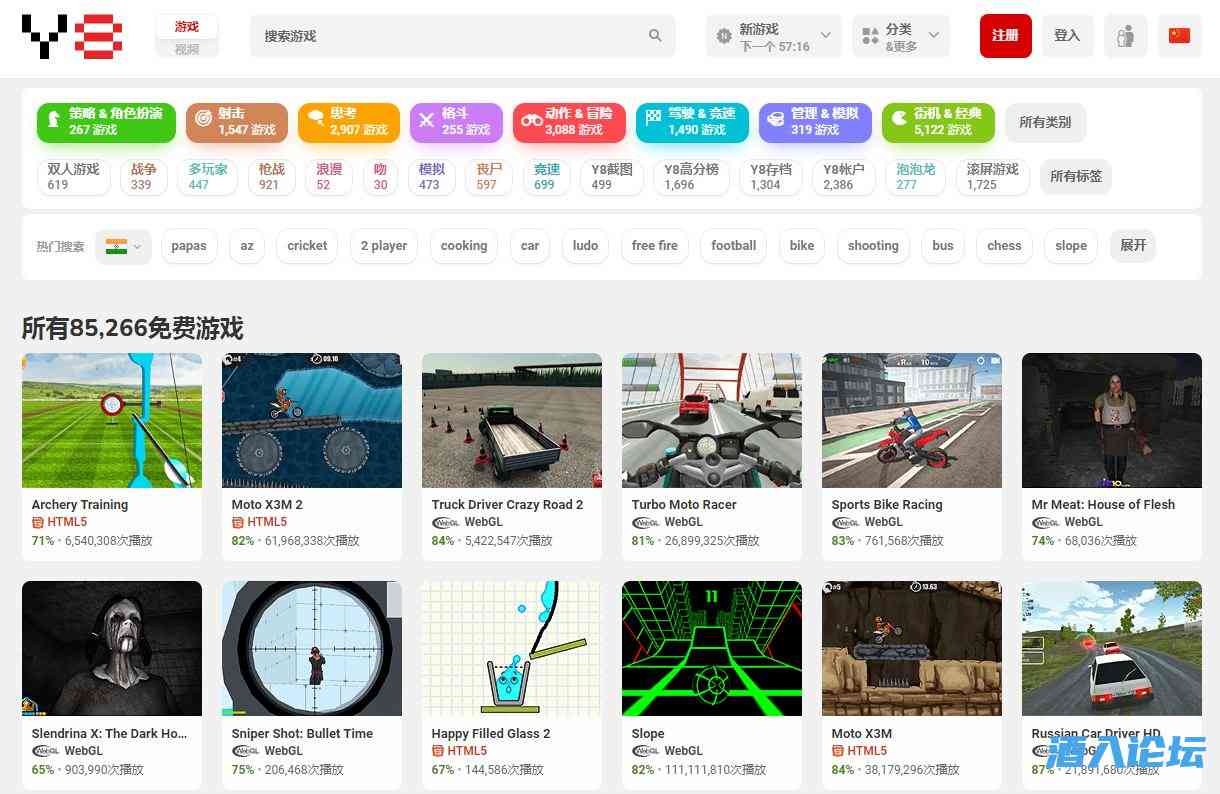Open the Slope game thumbnail
This screenshot has width=1220, height=794.
click(711, 648)
